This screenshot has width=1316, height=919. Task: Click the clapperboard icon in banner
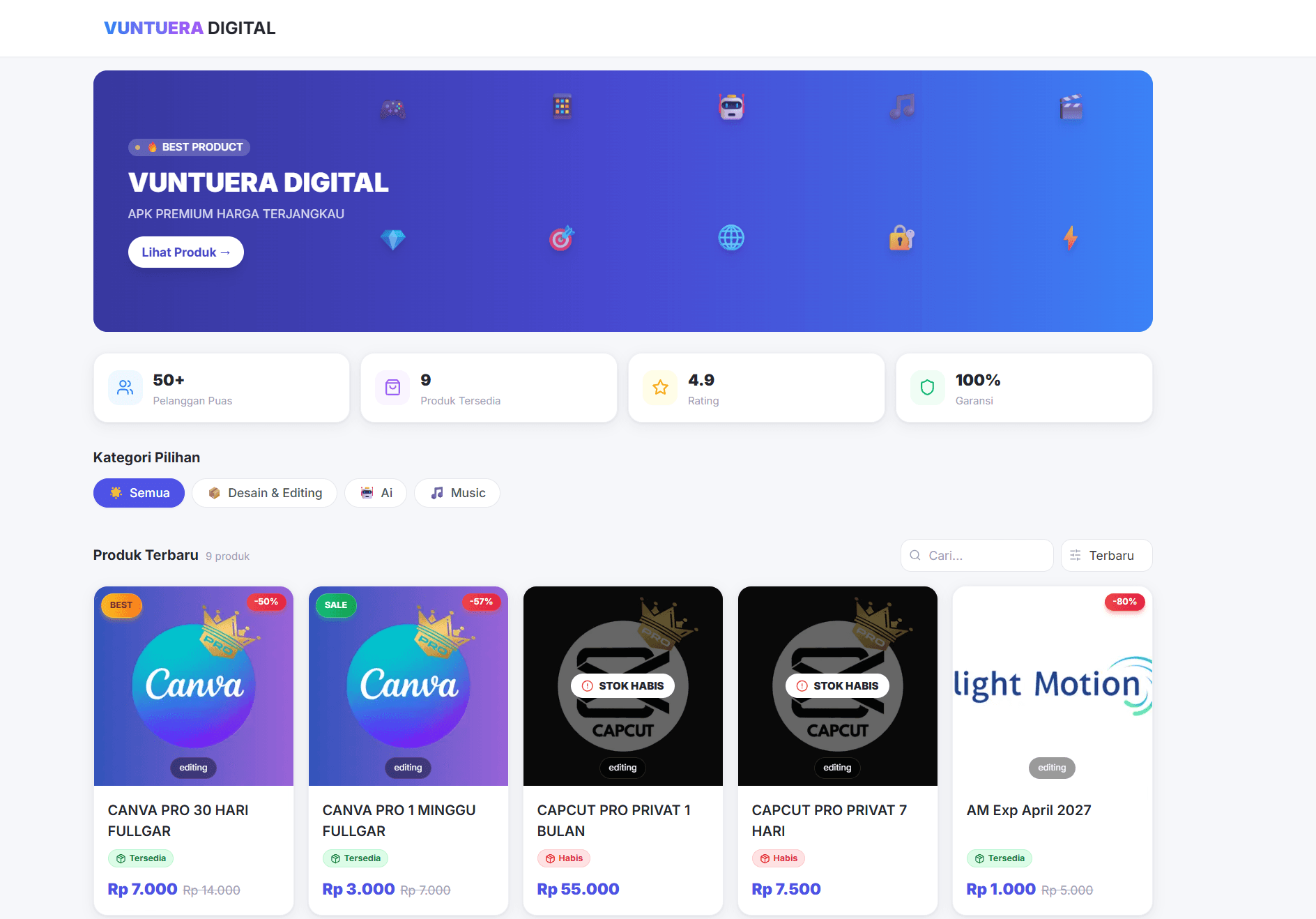point(1071,107)
